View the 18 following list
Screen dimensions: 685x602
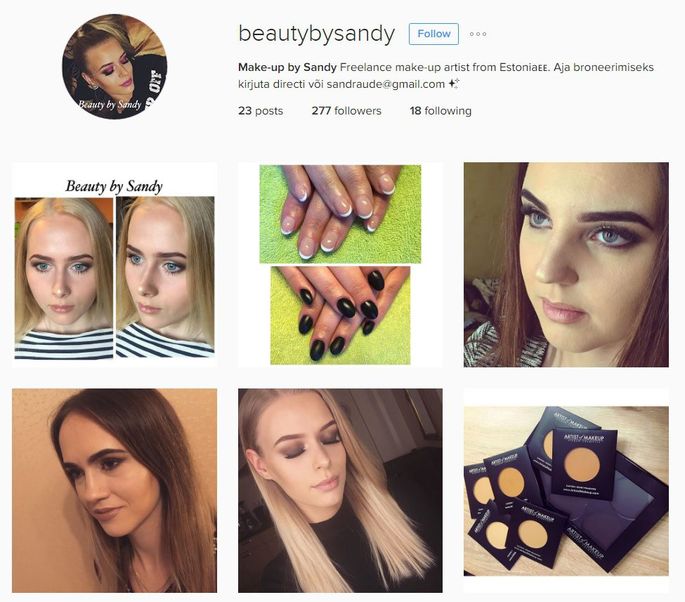pos(440,111)
